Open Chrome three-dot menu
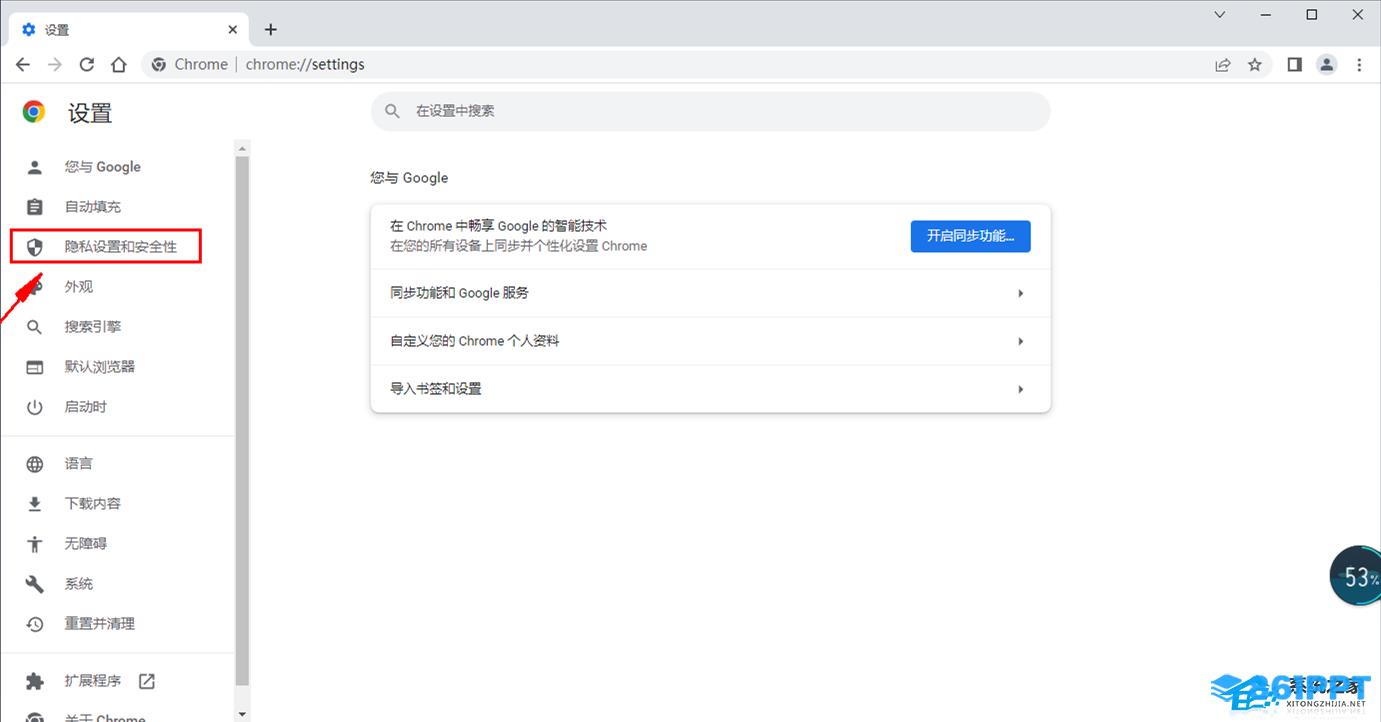 tap(1359, 64)
